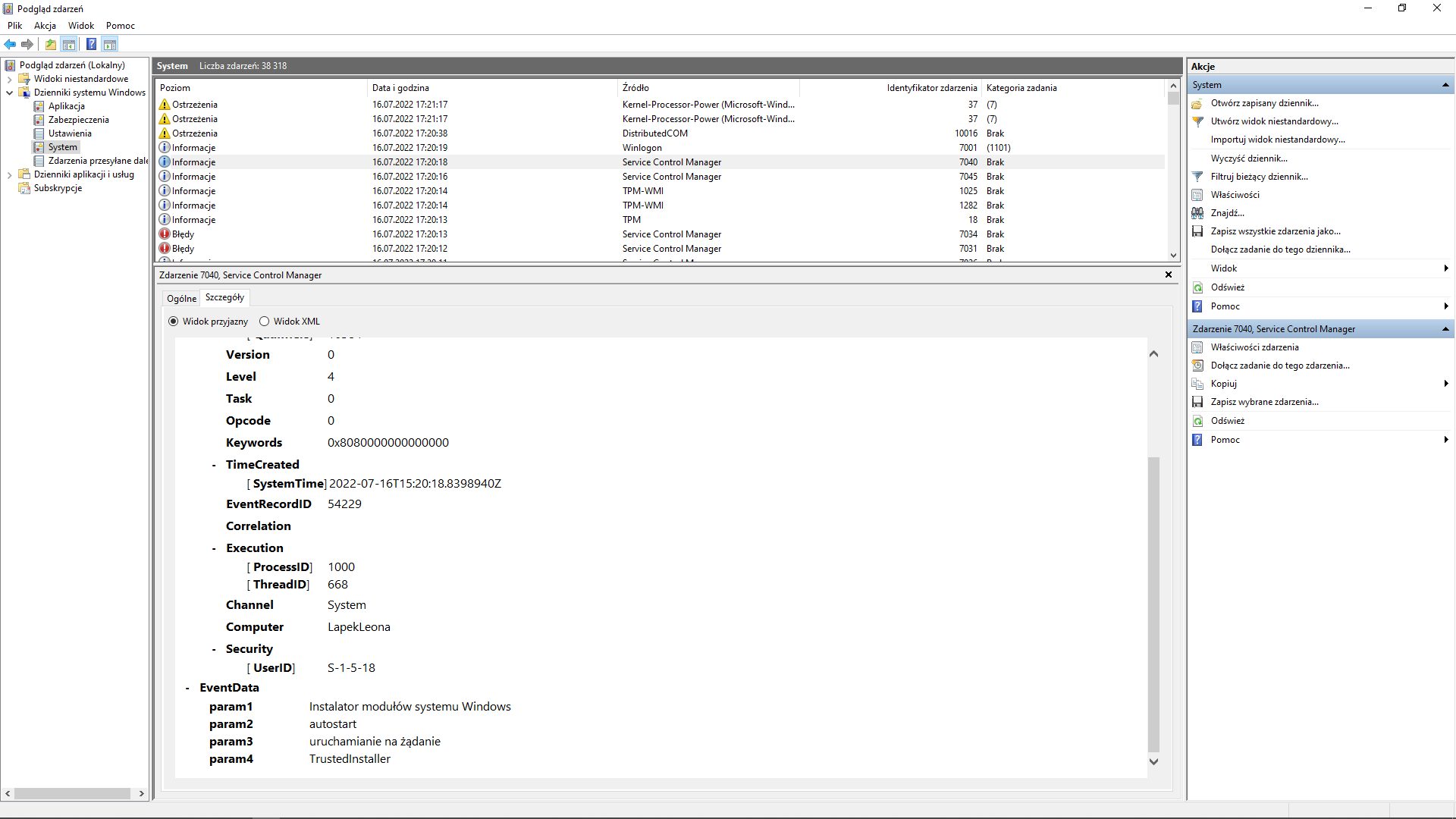The image size is (1456, 819).
Task: Click the Znajdź binoculars icon
Action: (x=1197, y=213)
